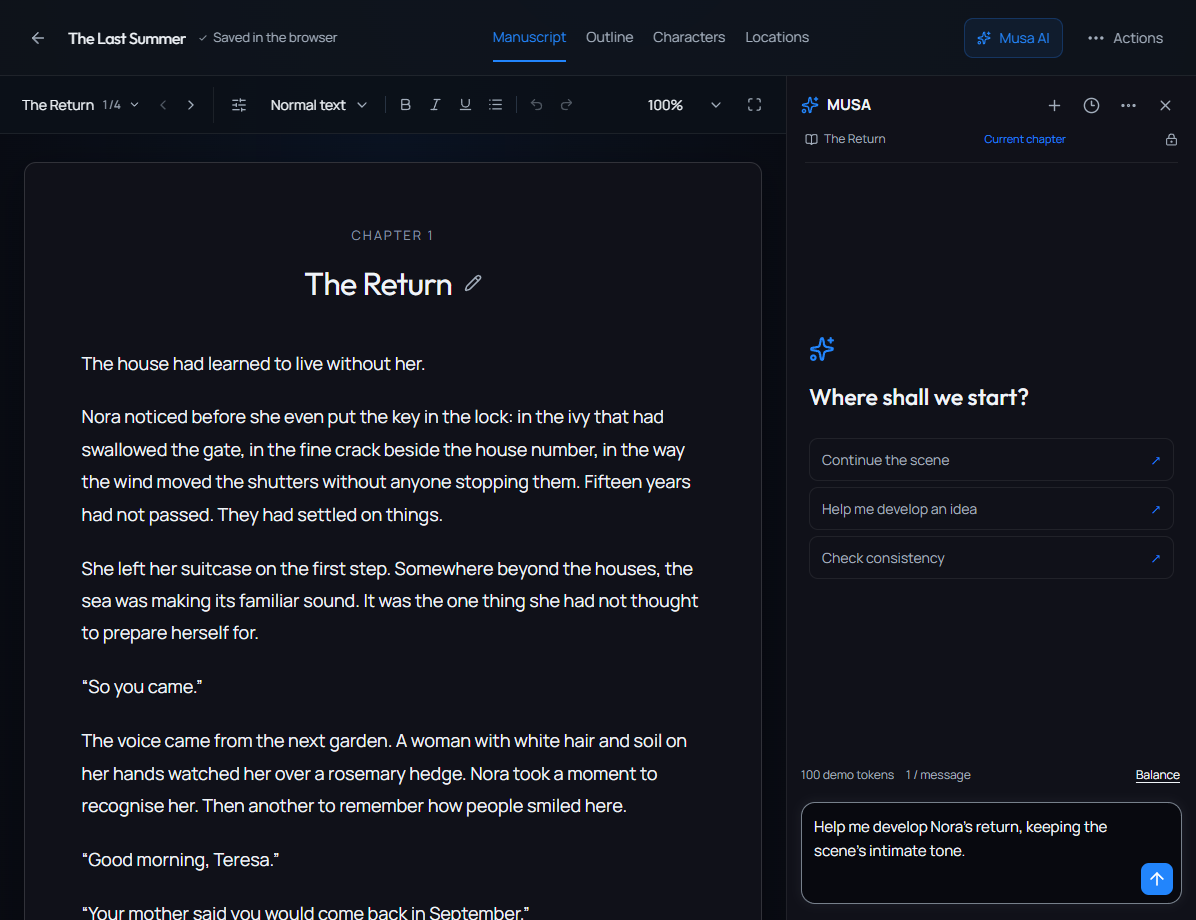
Task: Click The Return chapter heading
Action: 378,285
